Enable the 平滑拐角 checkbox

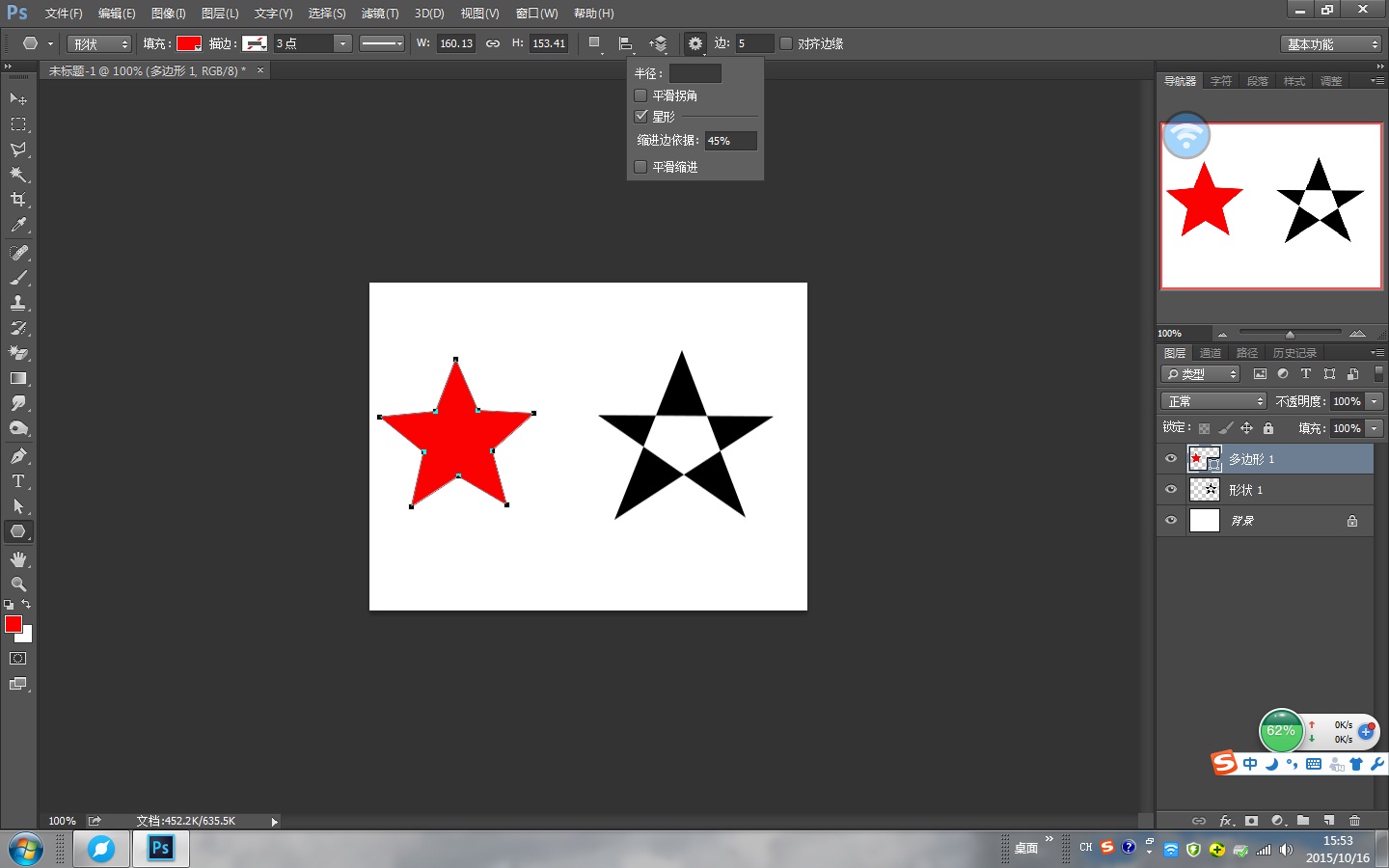[640, 95]
